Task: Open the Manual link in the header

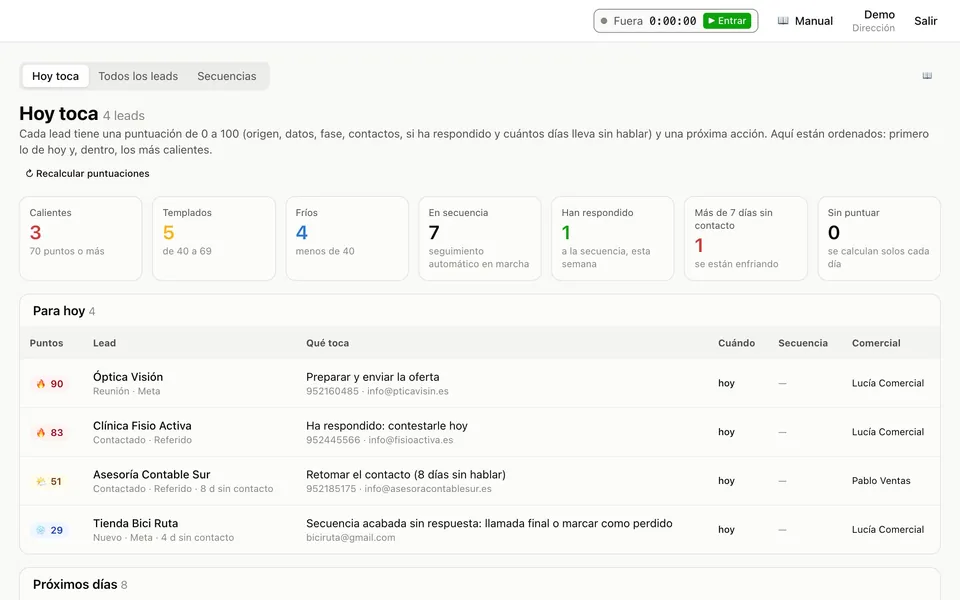Action: 805,21
